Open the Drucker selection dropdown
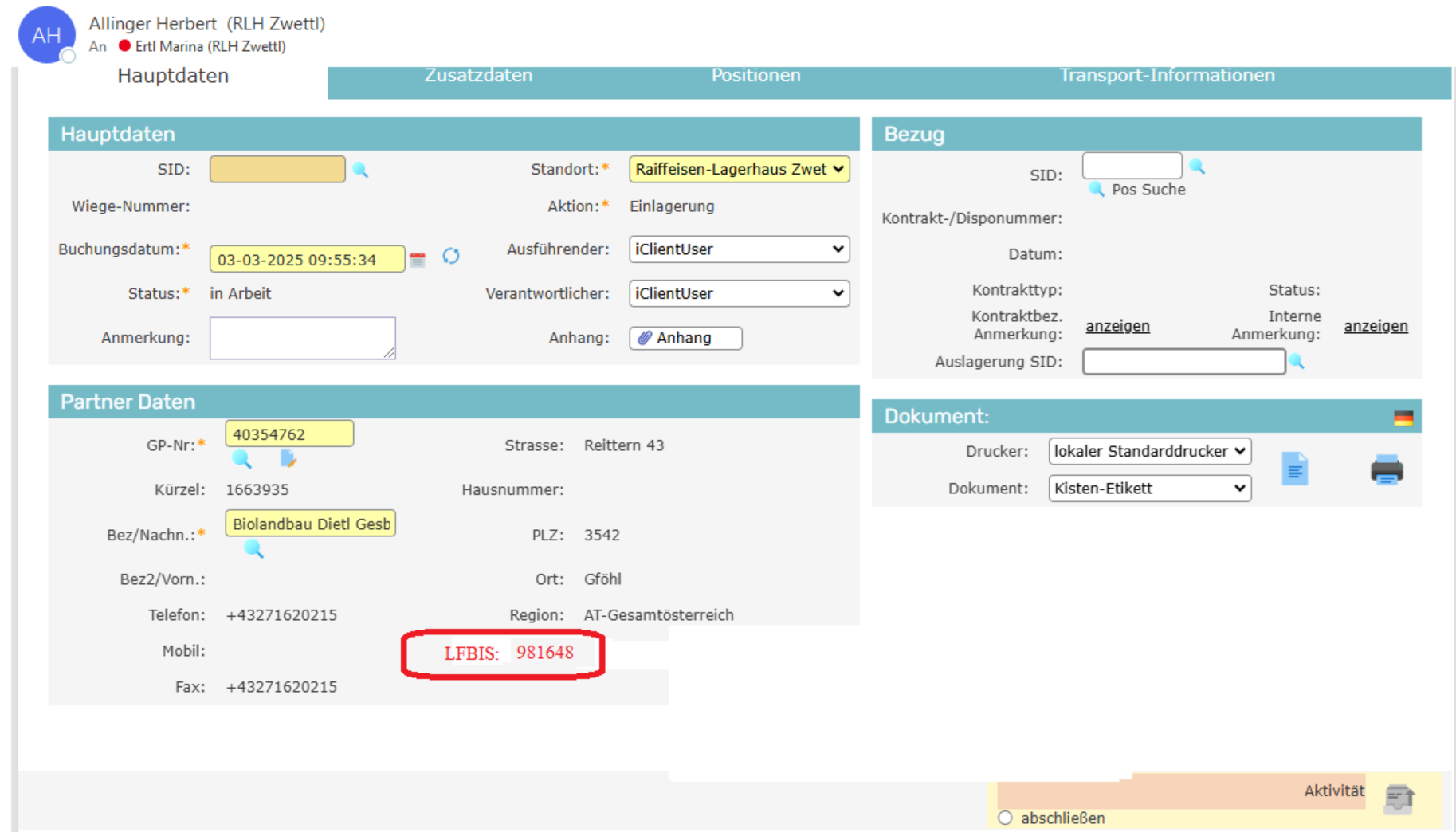This screenshot has height=832, width=1456. [x=1149, y=451]
